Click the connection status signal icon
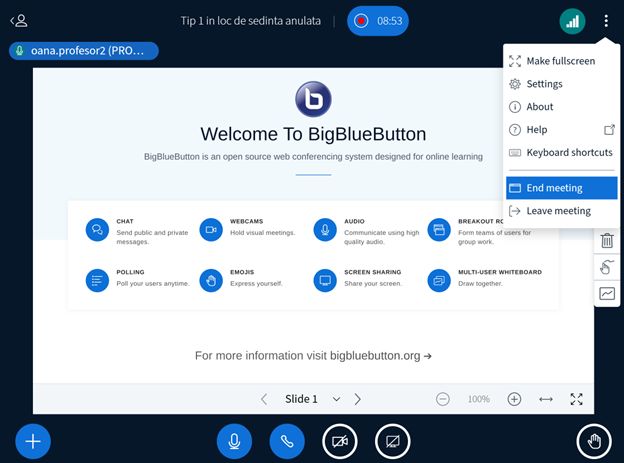Image resolution: width=624 pixels, height=463 pixels. coord(572,21)
